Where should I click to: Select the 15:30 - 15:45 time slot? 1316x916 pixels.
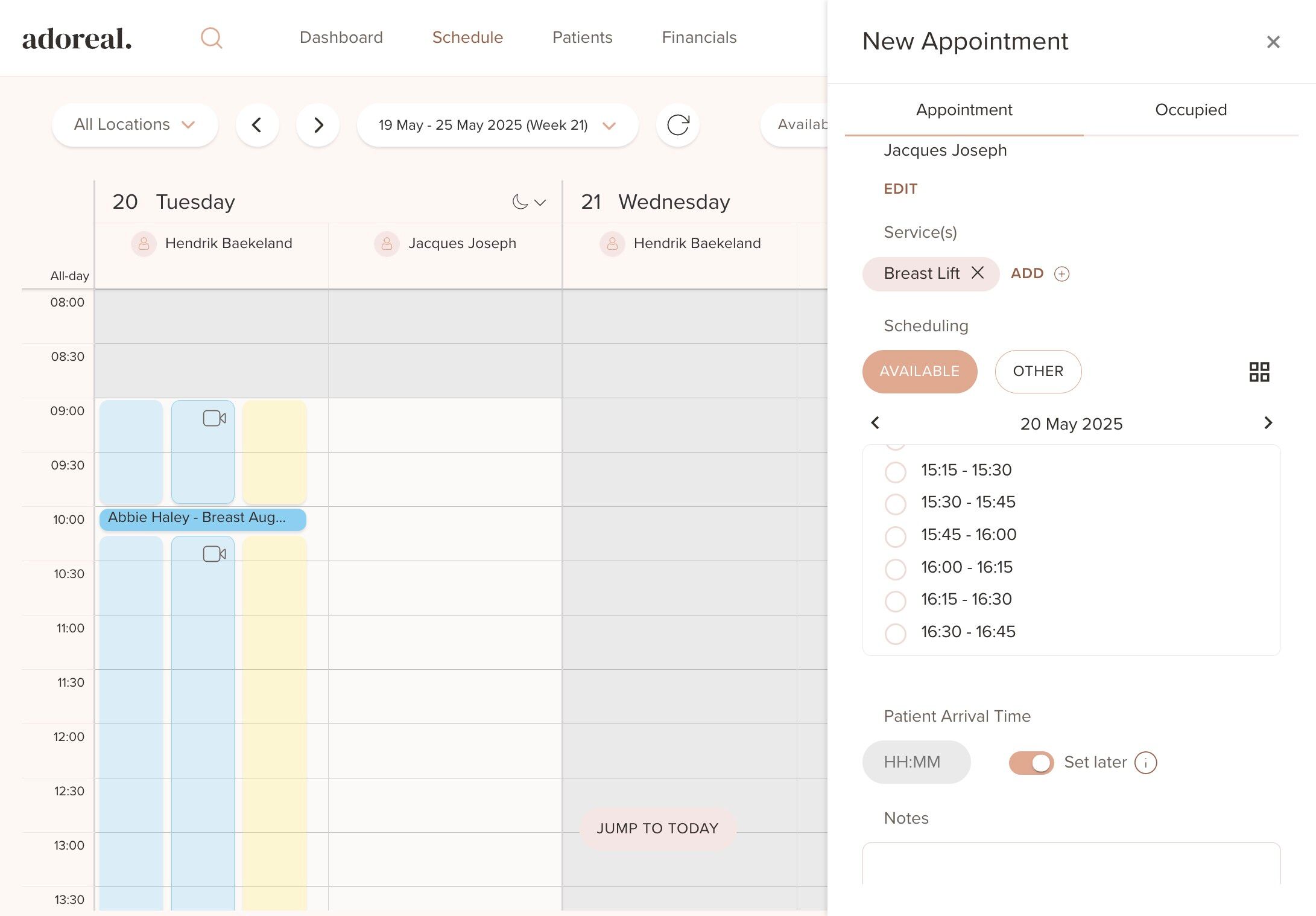tap(895, 503)
